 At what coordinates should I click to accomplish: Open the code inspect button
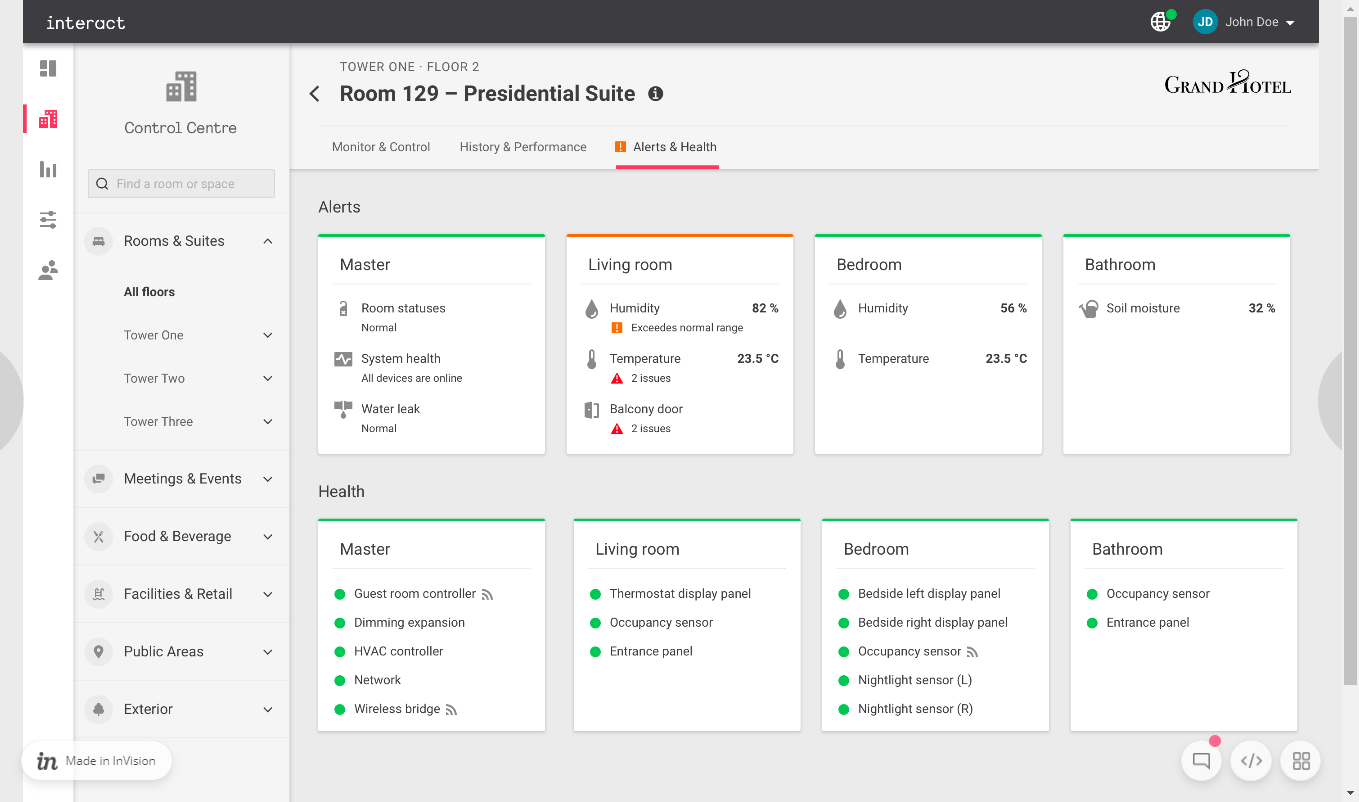click(1251, 761)
